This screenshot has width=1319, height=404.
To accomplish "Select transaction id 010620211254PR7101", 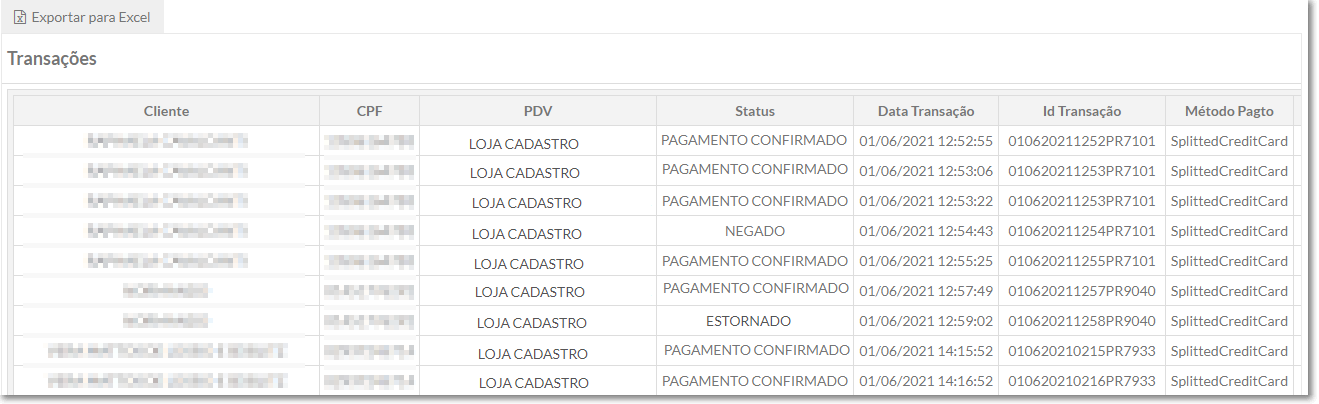I will click(x=1082, y=231).
